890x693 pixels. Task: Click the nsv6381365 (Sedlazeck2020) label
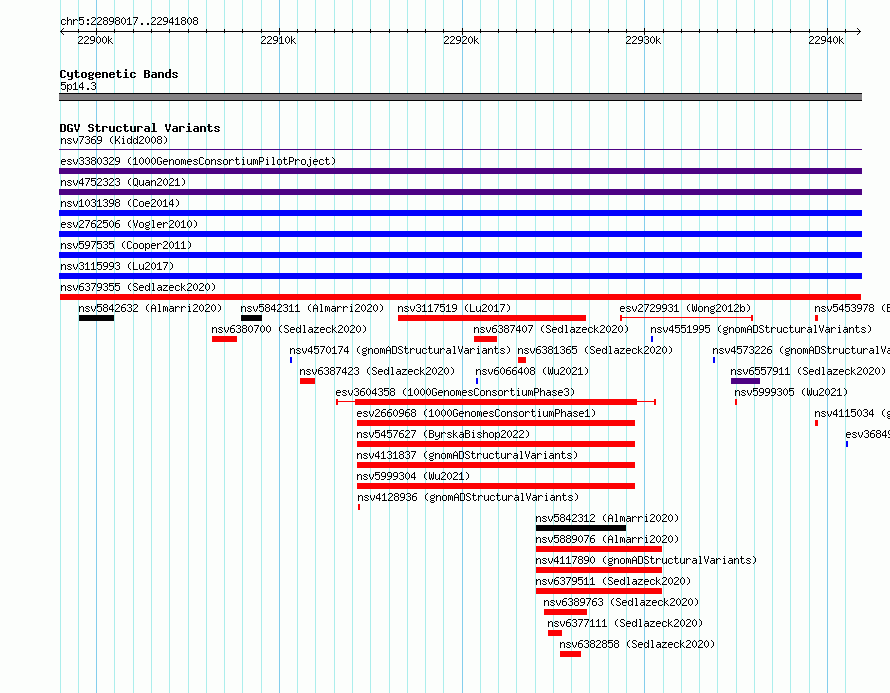point(595,350)
